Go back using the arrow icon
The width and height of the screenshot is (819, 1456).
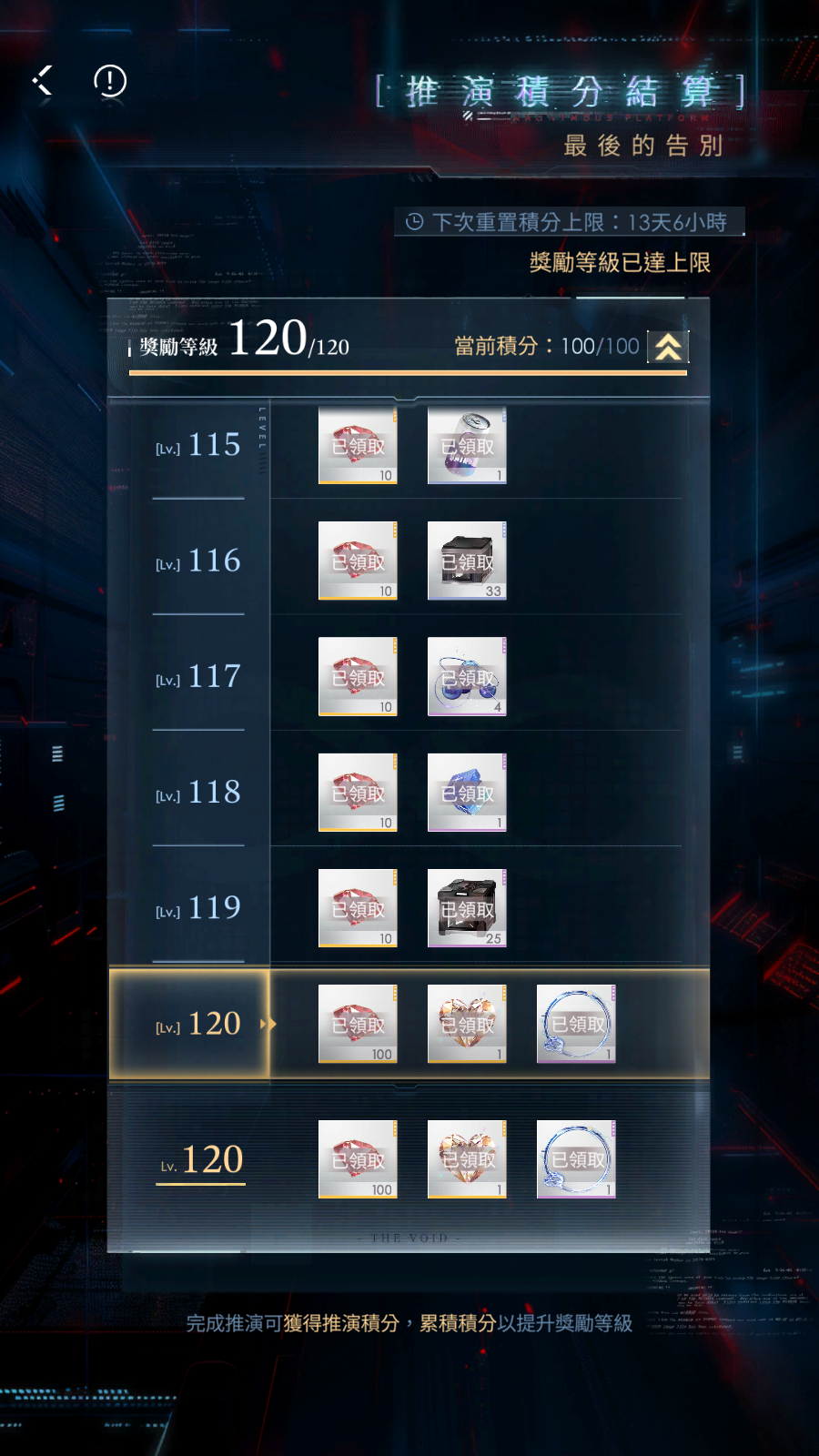click(44, 81)
